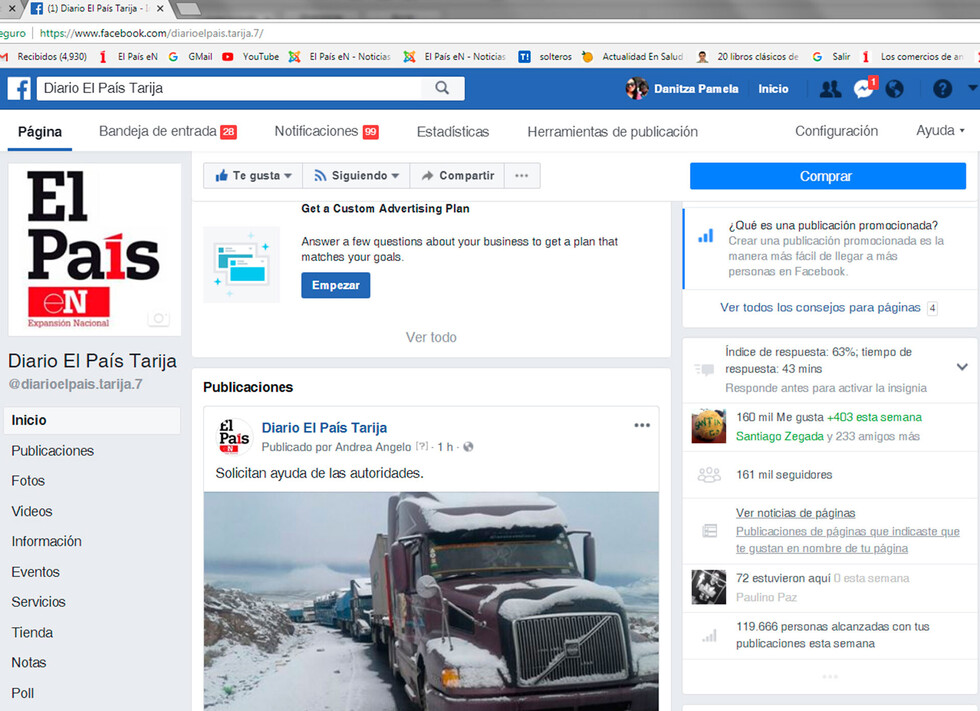980x711 pixels.
Task: Click Santiago Zegada friend thumbnail
Action: [x=709, y=426]
